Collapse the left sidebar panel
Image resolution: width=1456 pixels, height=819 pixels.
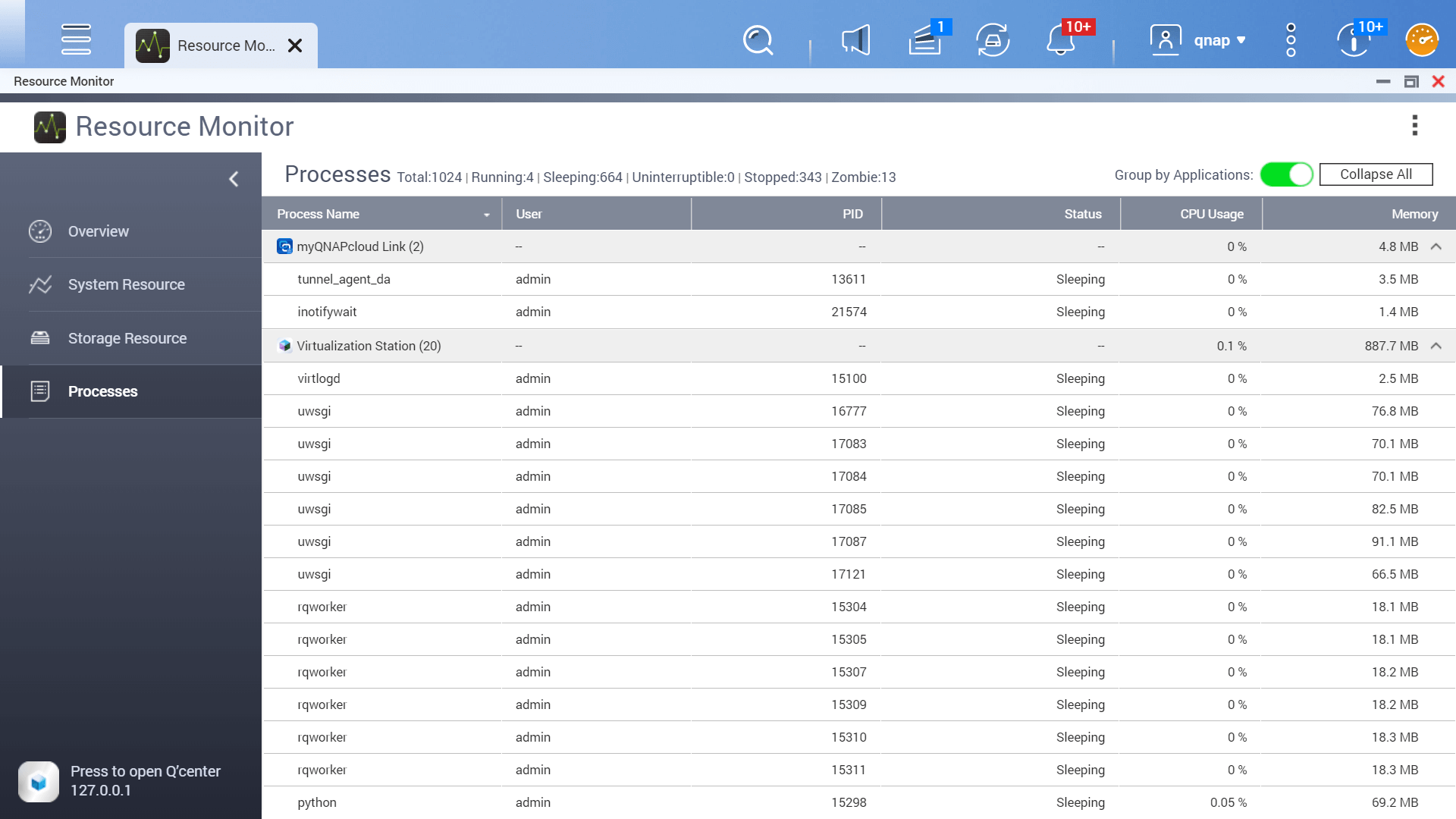pos(234,179)
